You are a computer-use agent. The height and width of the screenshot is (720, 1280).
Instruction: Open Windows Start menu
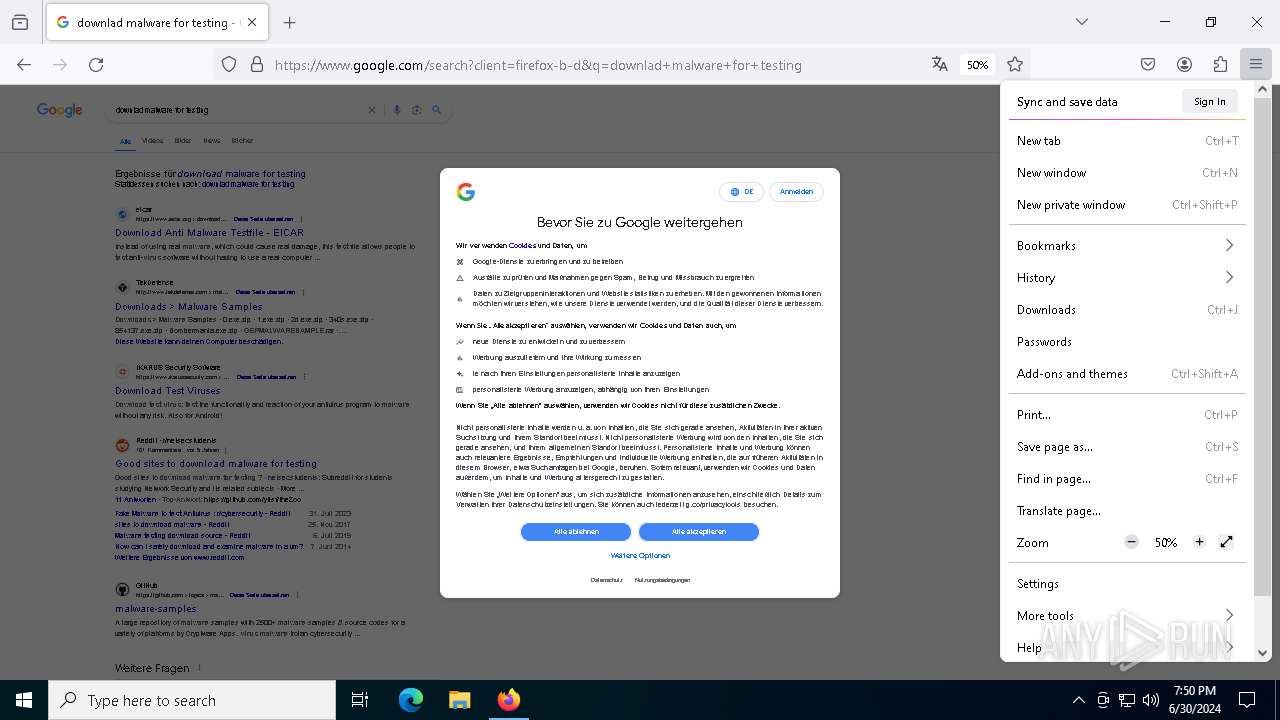click(x=24, y=700)
